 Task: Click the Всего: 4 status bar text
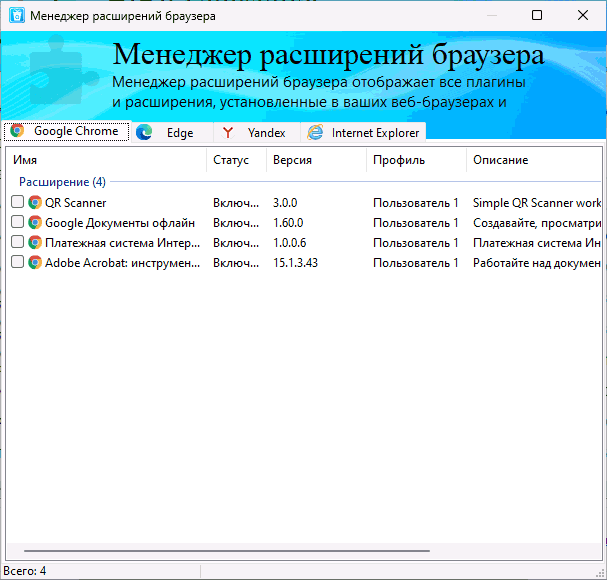pos(25,571)
